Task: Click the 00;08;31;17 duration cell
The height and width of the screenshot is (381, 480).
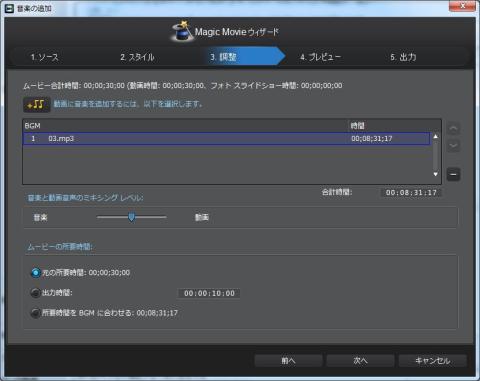Action: point(372,139)
